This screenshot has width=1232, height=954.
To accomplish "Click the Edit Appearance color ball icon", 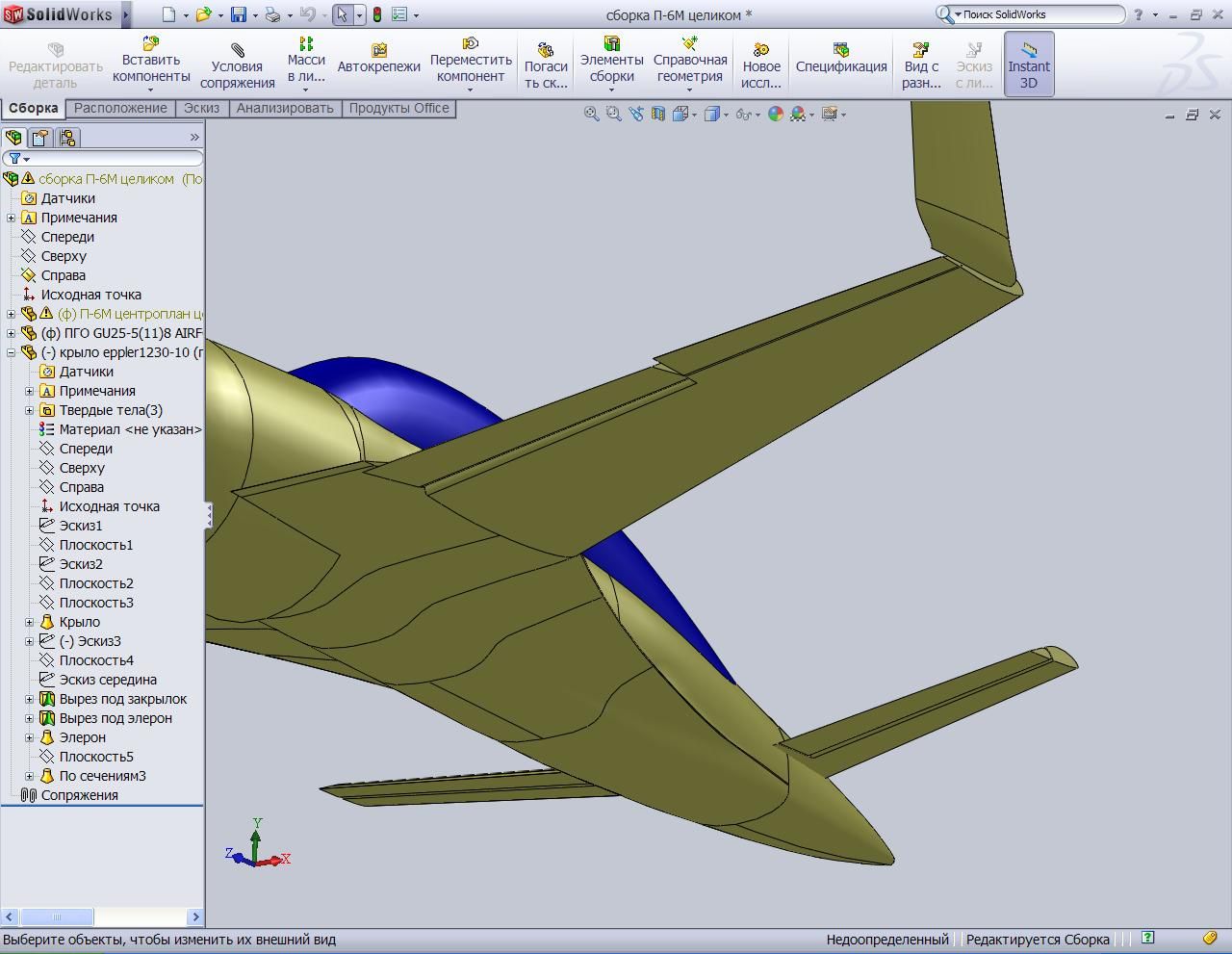I will 775,114.
